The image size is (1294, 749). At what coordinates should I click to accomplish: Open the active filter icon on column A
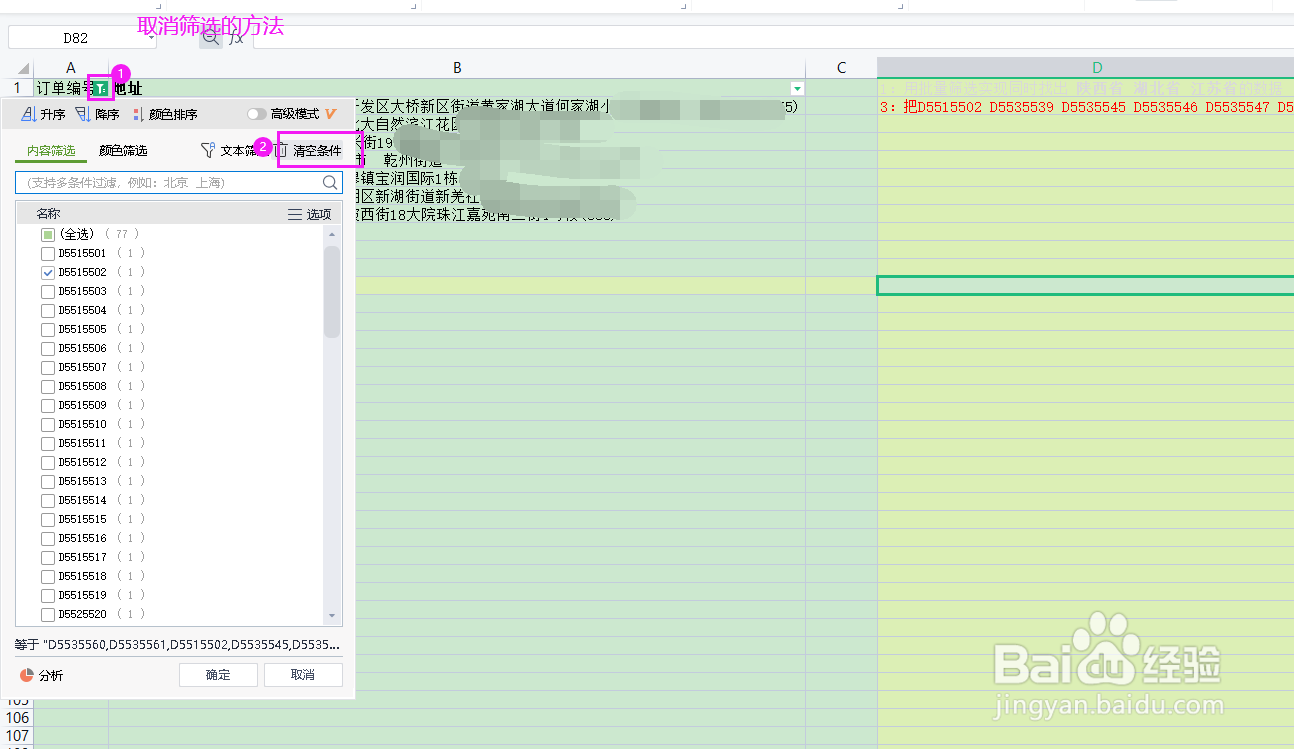pyautogui.click(x=100, y=88)
